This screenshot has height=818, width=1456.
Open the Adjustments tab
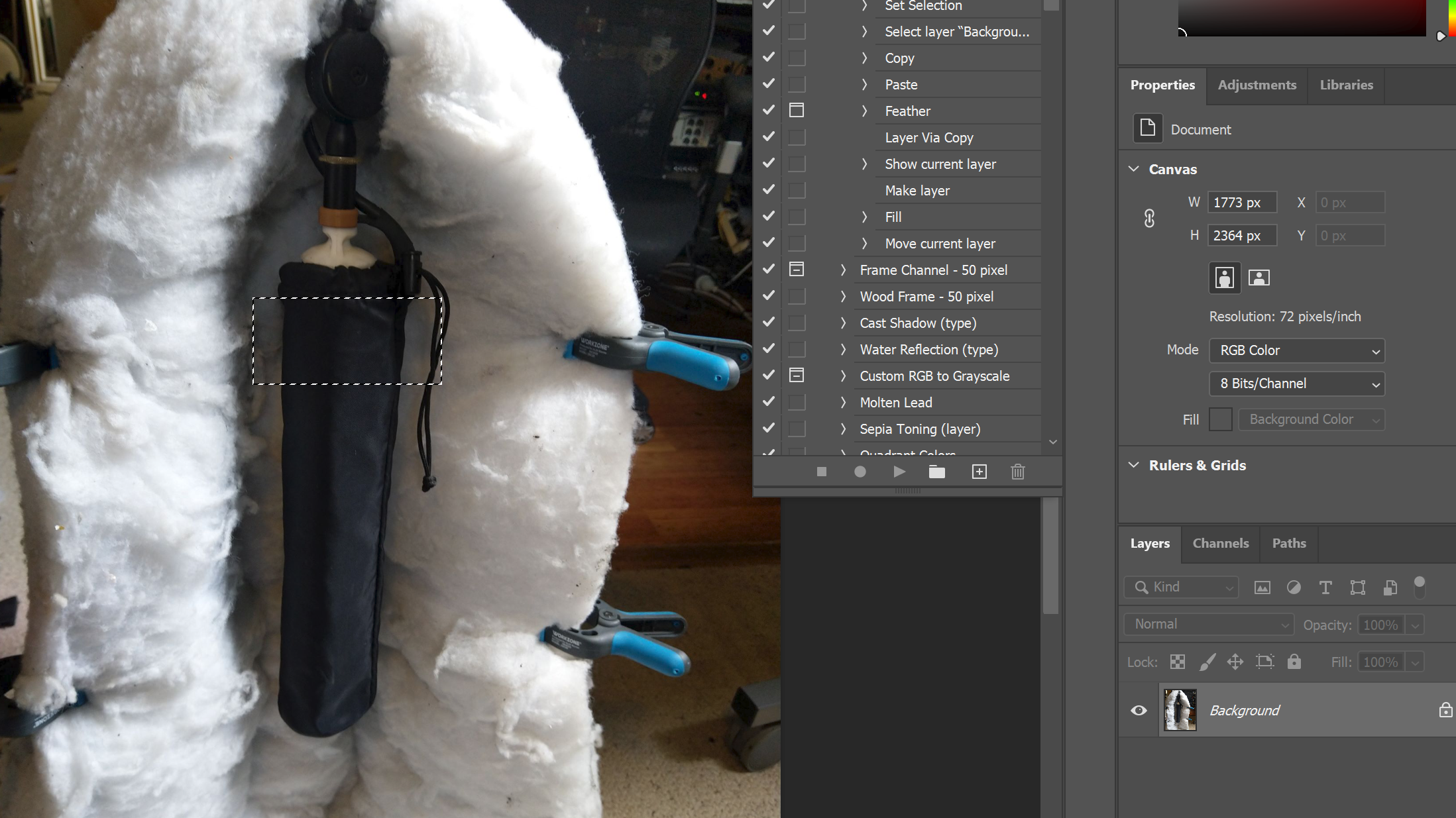coord(1256,85)
